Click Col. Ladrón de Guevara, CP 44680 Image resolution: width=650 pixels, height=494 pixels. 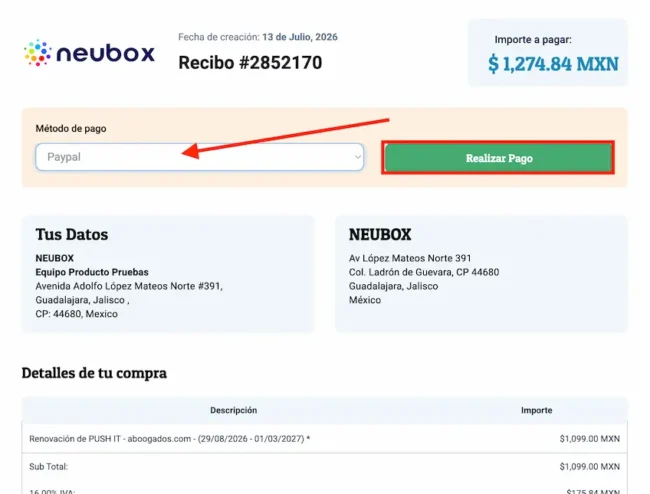coord(424,272)
